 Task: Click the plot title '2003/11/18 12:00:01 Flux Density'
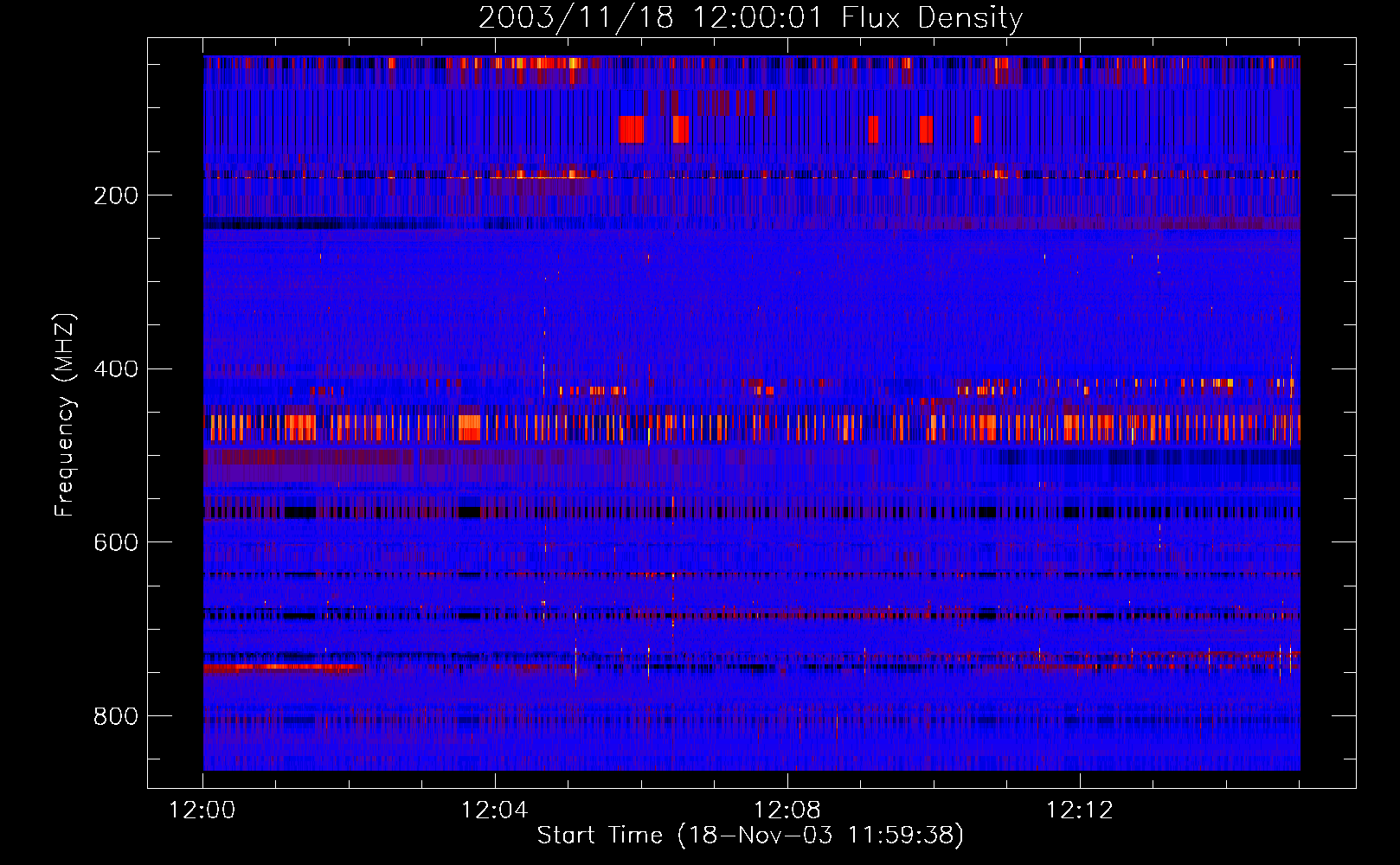click(x=750, y=17)
